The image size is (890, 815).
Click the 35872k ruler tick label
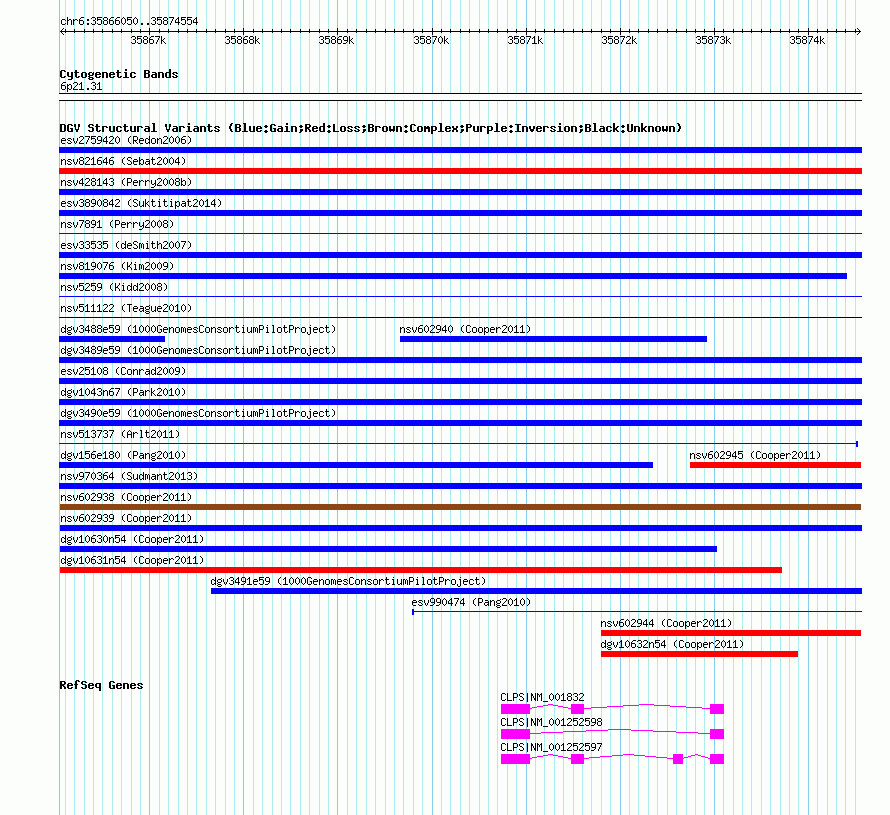tap(619, 40)
